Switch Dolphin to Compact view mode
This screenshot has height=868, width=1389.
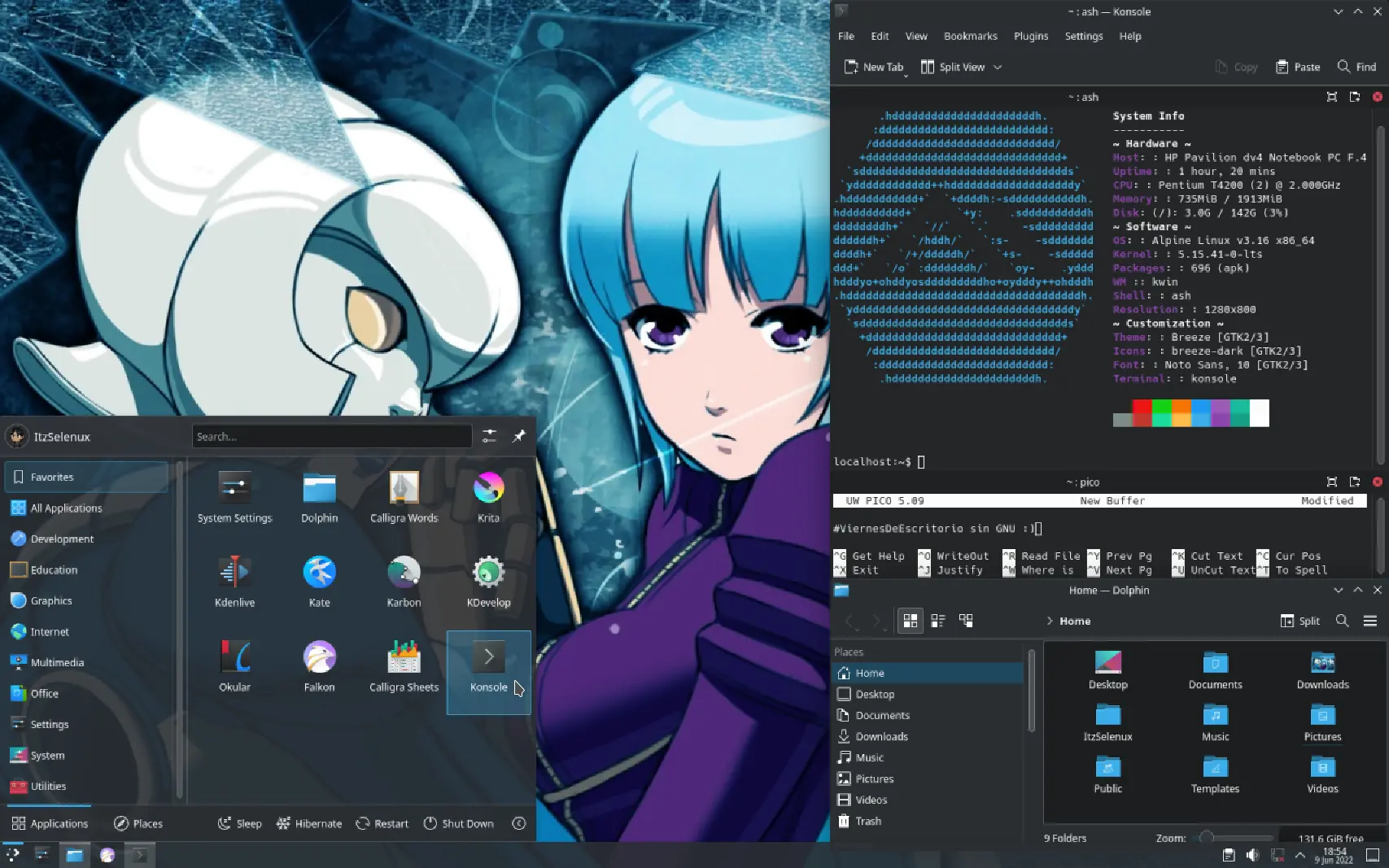pos(938,621)
